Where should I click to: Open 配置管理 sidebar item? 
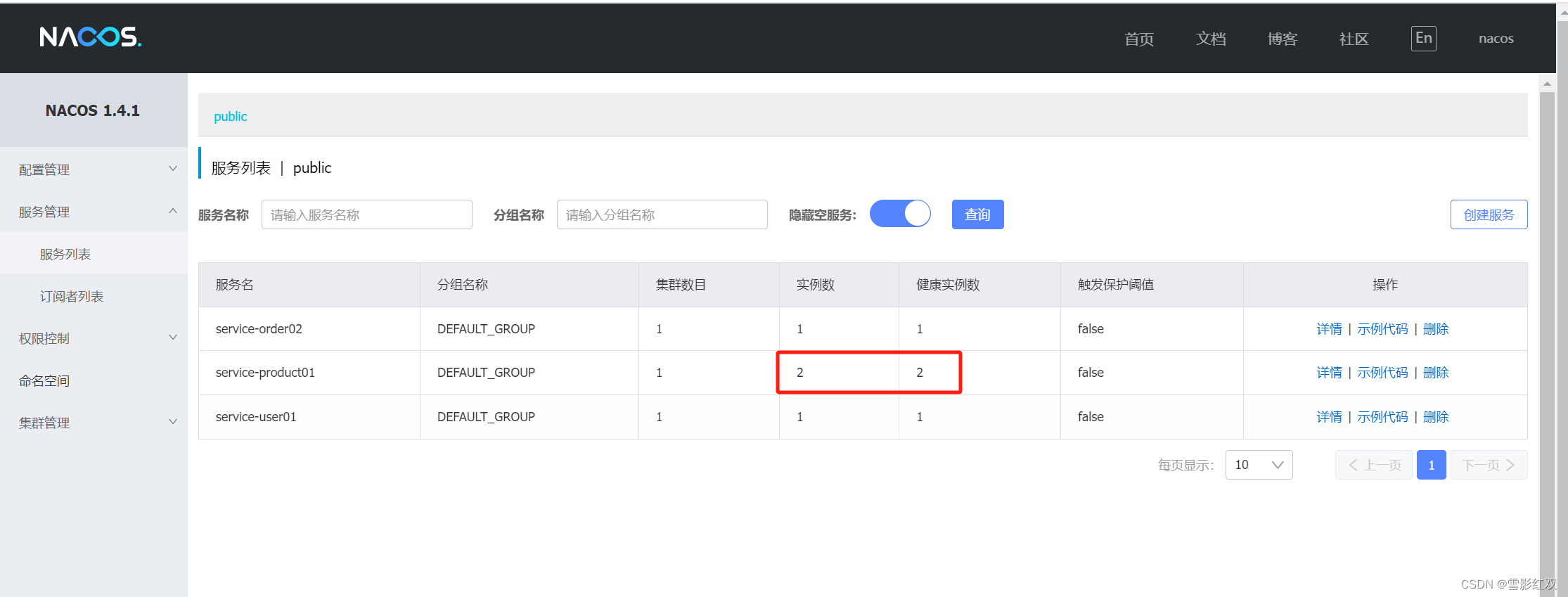[94, 169]
